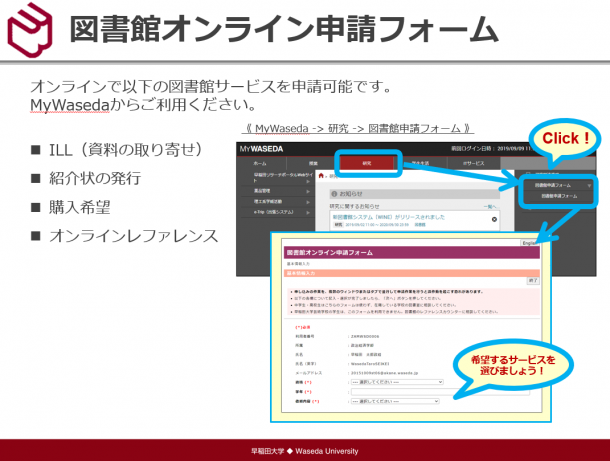Click bullet 購入希望
The image size is (610, 461).
(x=80, y=207)
